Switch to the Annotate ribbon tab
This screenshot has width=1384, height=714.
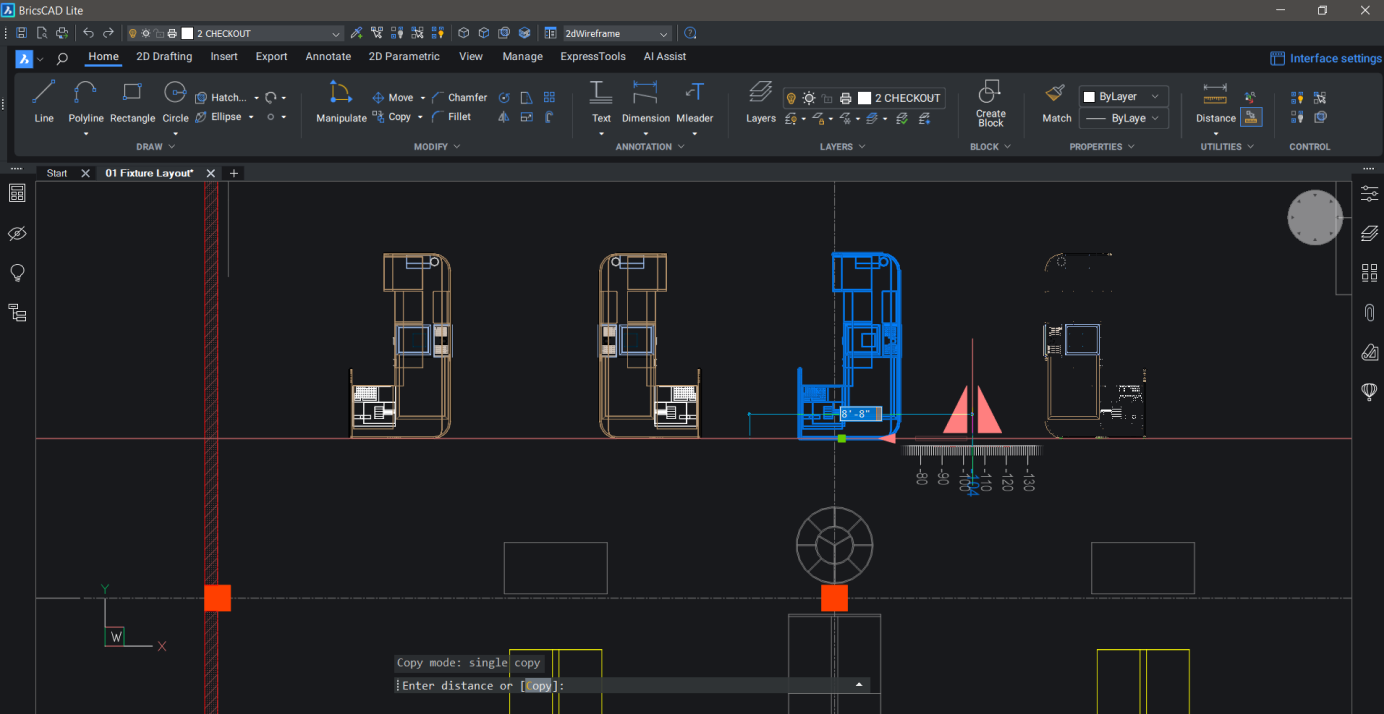[328, 57]
